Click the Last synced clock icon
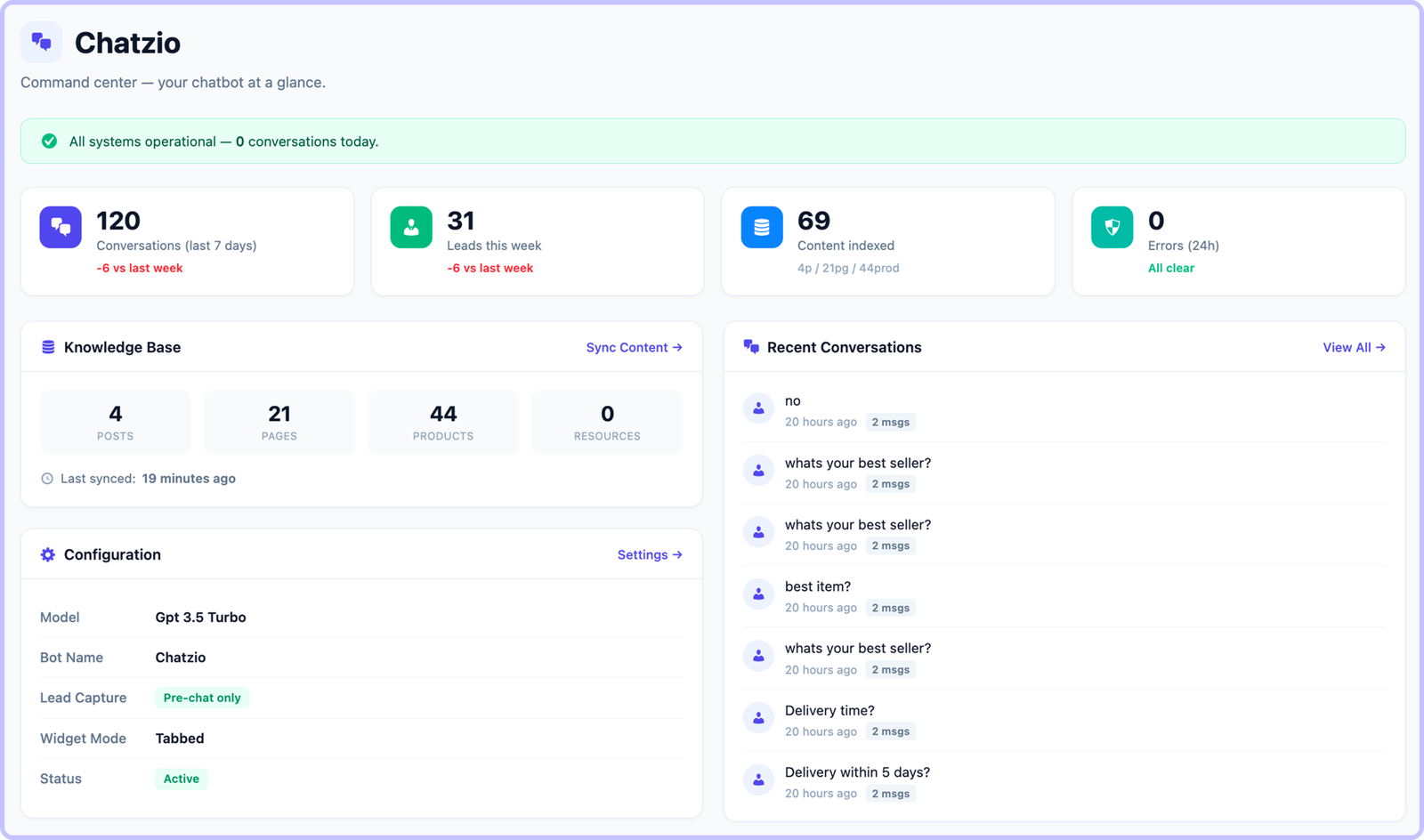Screen dimensions: 1424x840 click(47, 479)
